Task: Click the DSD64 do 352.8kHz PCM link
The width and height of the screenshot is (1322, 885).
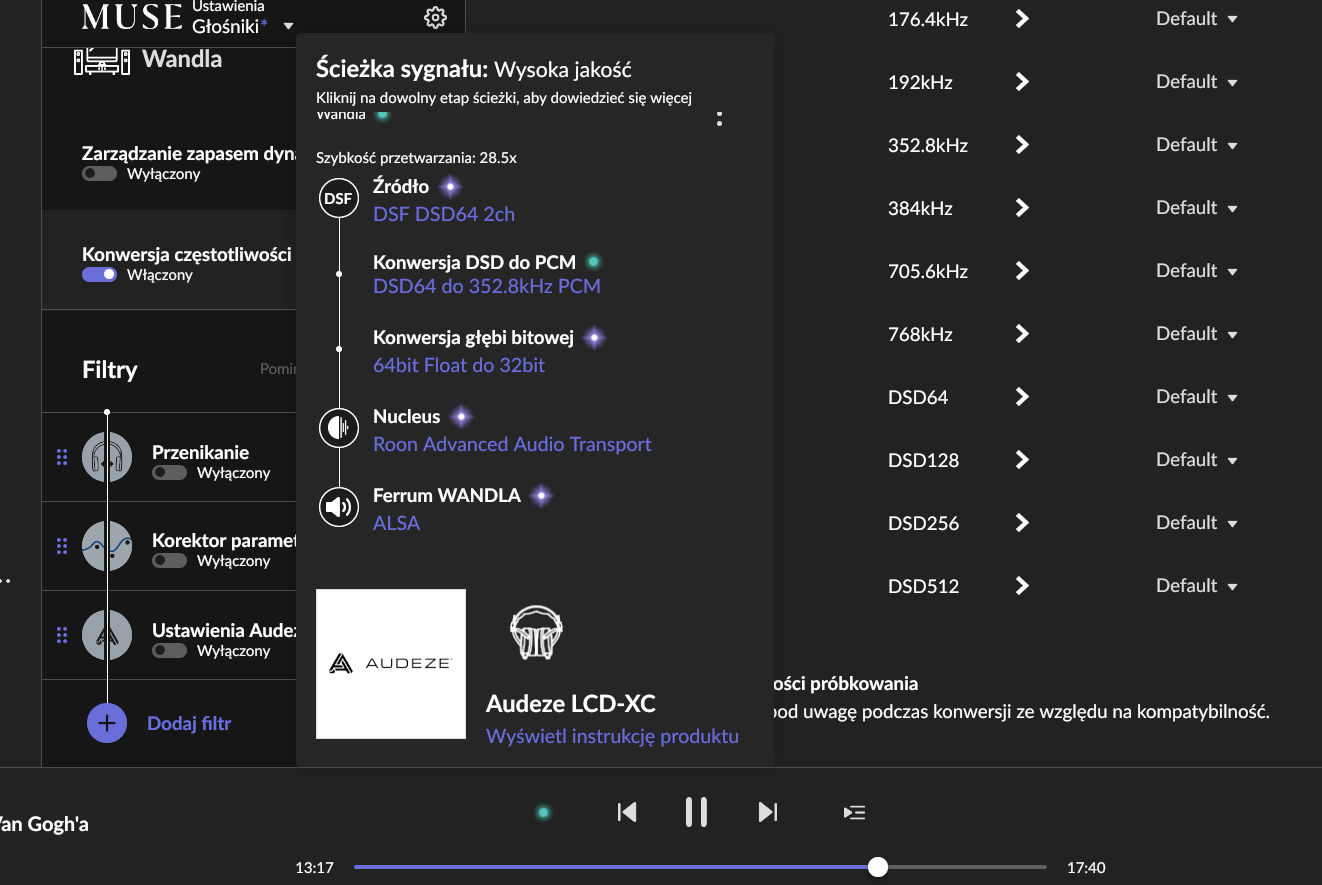Action: [487, 287]
